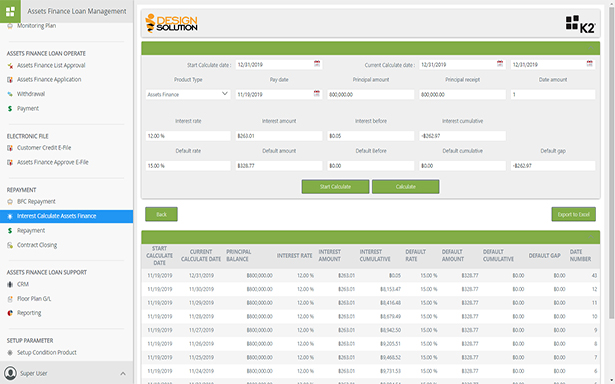The width and height of the screenshot is (615, 384).
Task: Click the Reporting pie chart icon
Action: [x=10, y=313]
